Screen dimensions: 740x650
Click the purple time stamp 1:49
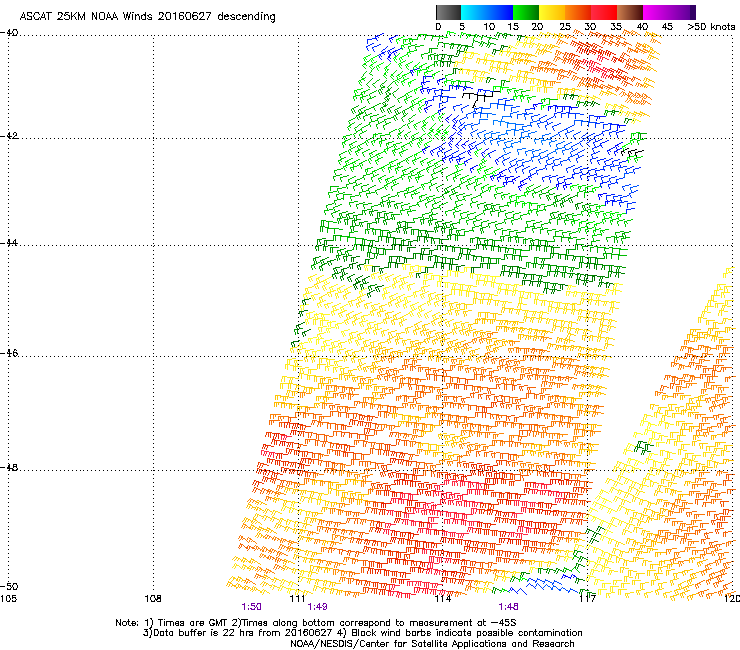coord(317,607)
